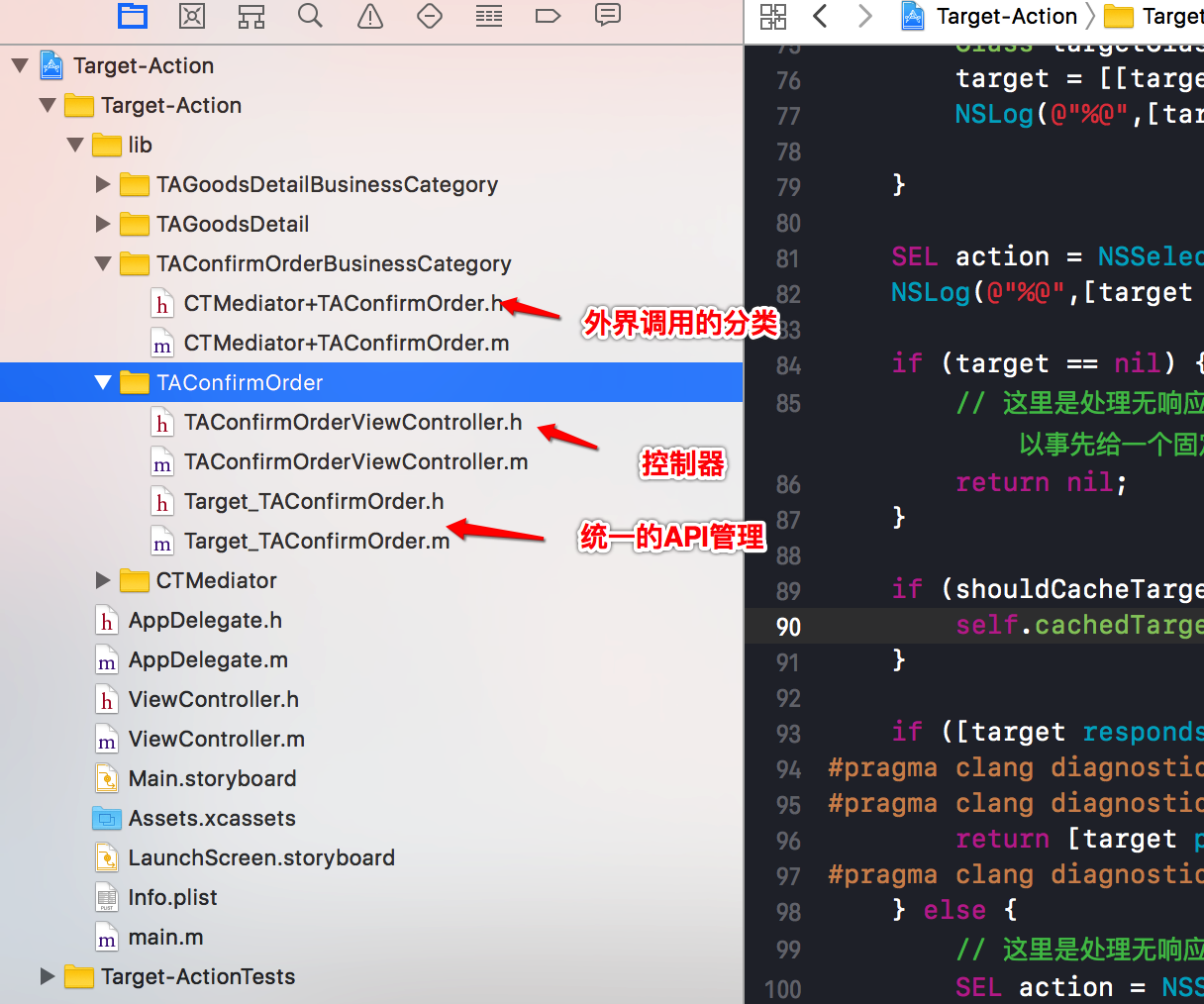Open the Project navigator folder icon
The height and width of the screenshot is (1004, 1204).
coord(132,16)
